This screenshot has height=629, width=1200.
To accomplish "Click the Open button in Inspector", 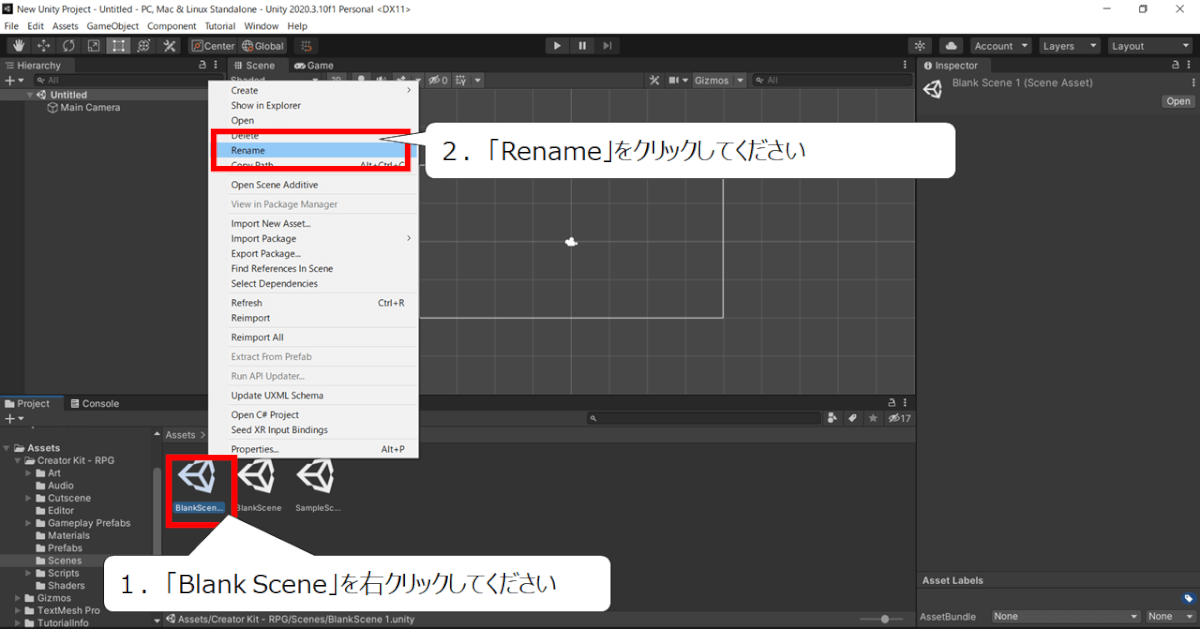I will tap(1178, 101).
